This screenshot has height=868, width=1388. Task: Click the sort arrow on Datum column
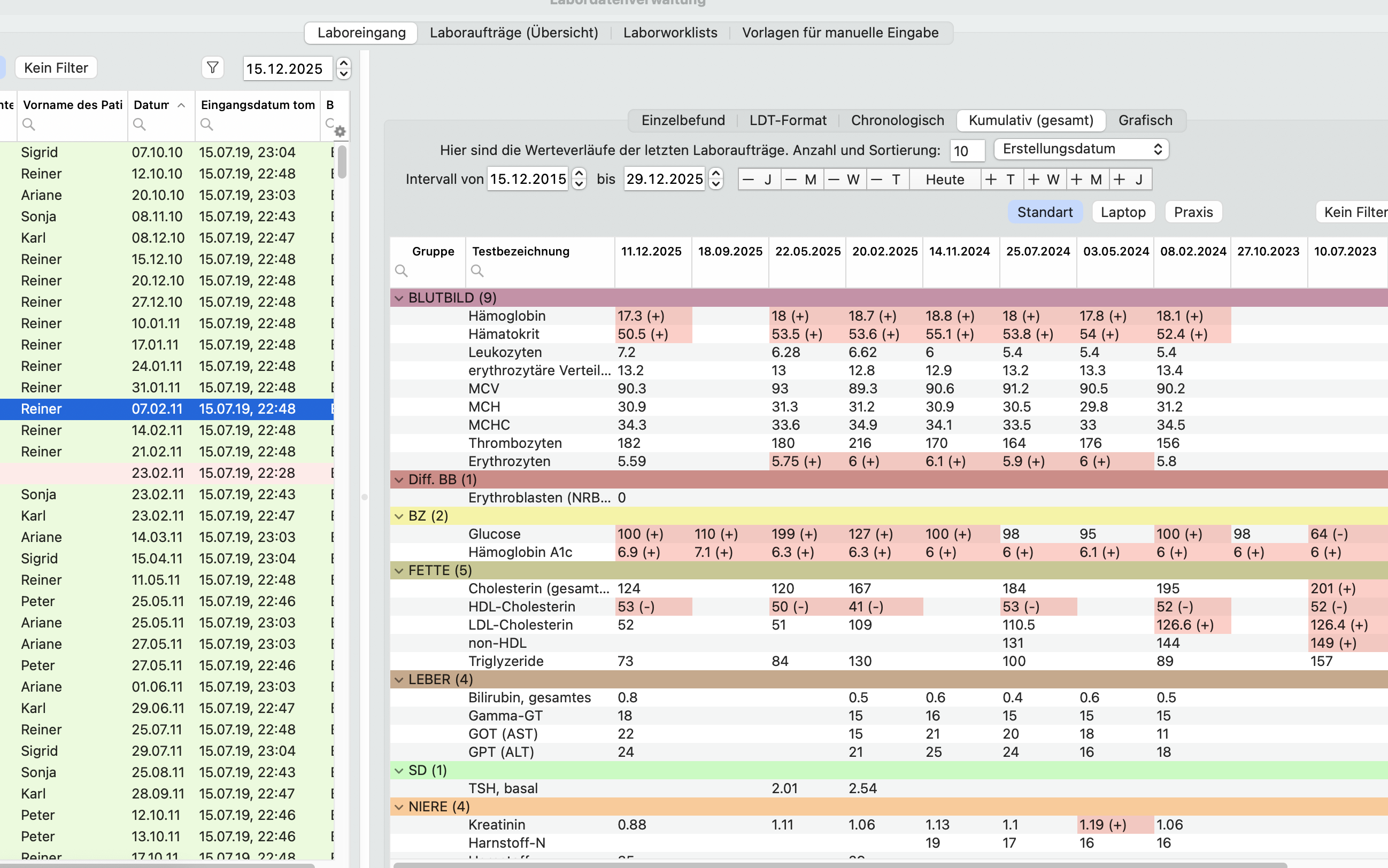pyautogui.click(x=181, y=105)
